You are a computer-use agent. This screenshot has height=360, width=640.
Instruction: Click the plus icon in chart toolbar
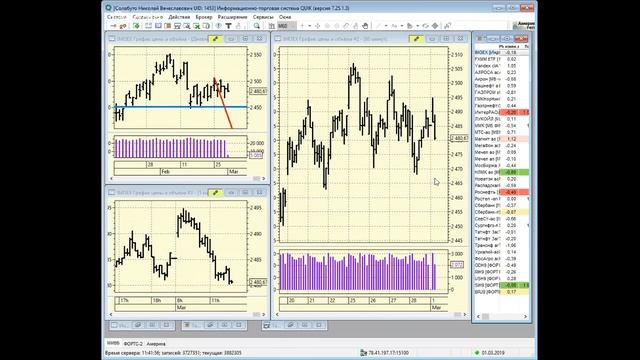(302, 26)
